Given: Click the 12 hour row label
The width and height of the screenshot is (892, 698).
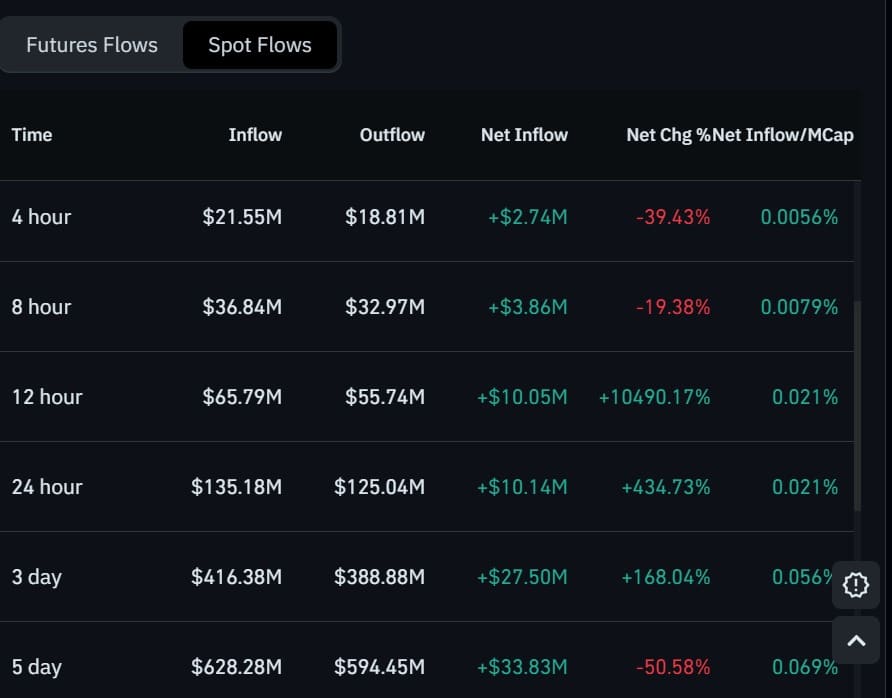Looking at the screenshot, I should click(47, 397).
